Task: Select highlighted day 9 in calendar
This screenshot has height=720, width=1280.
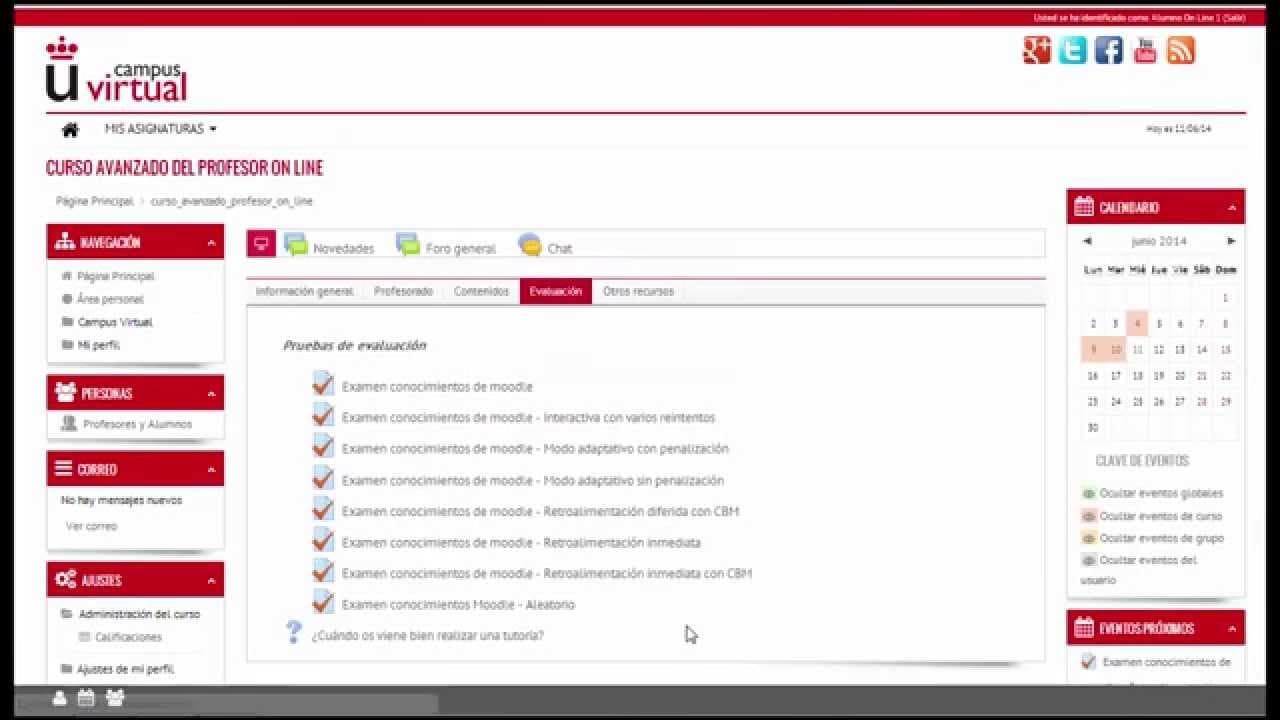Action: click(x=1093, y=349)
